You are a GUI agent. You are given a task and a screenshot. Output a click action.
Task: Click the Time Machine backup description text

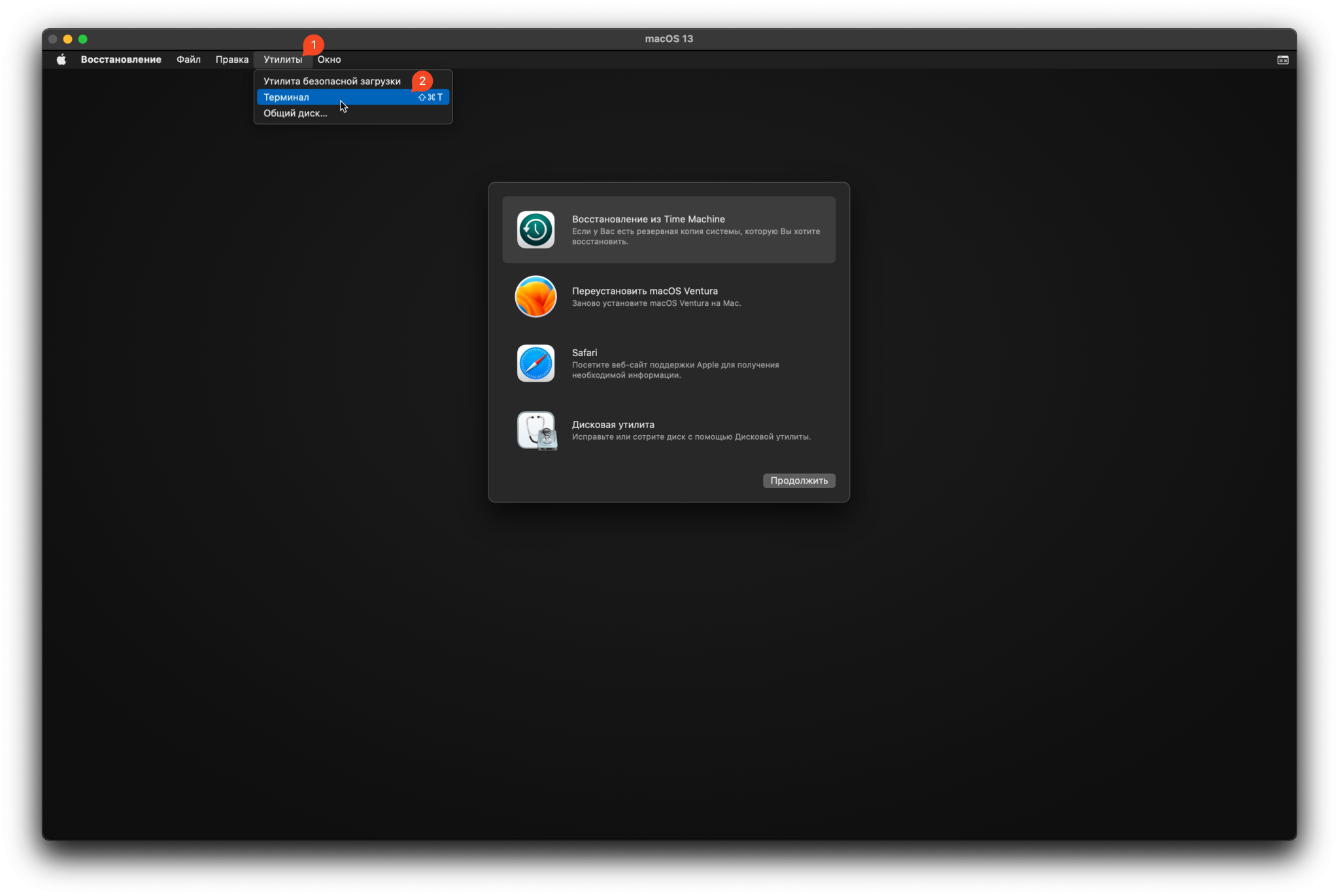[x=696, y=237]
